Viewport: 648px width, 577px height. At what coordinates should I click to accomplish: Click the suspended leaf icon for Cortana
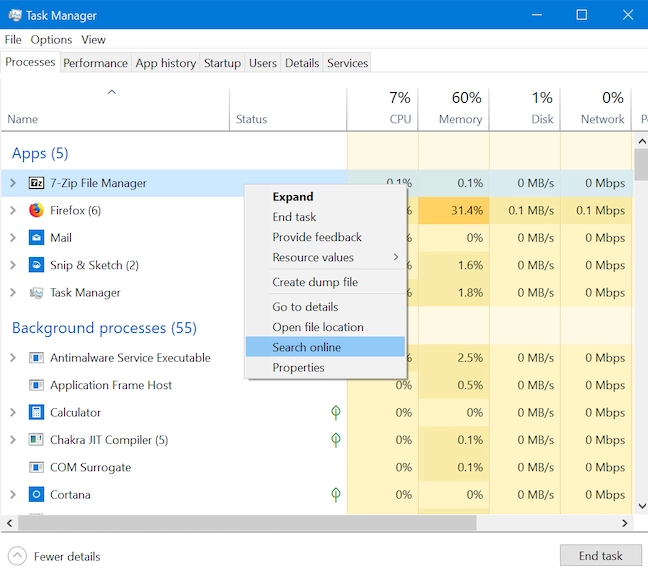(336, 494)
